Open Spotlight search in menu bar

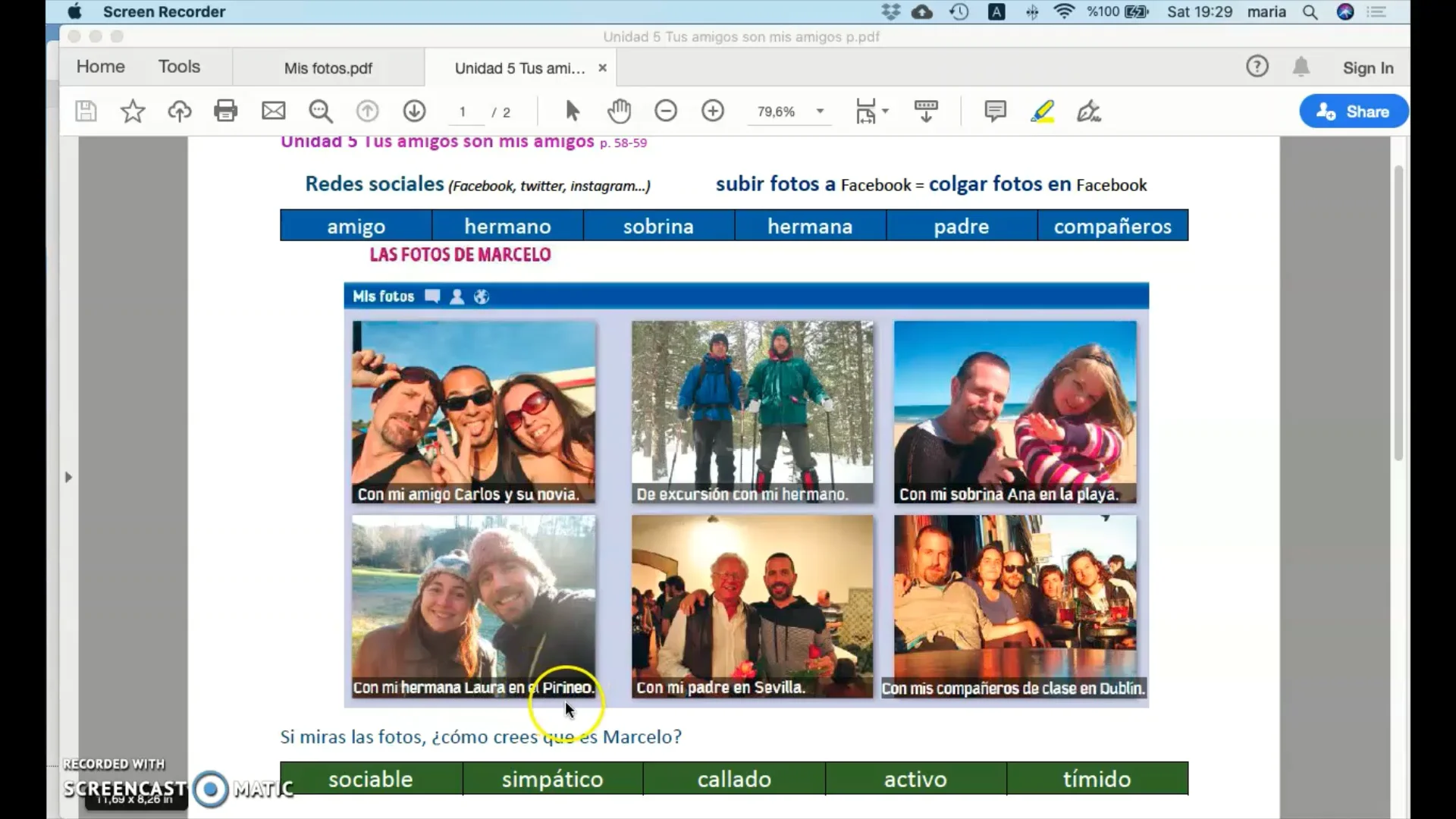1310,11
